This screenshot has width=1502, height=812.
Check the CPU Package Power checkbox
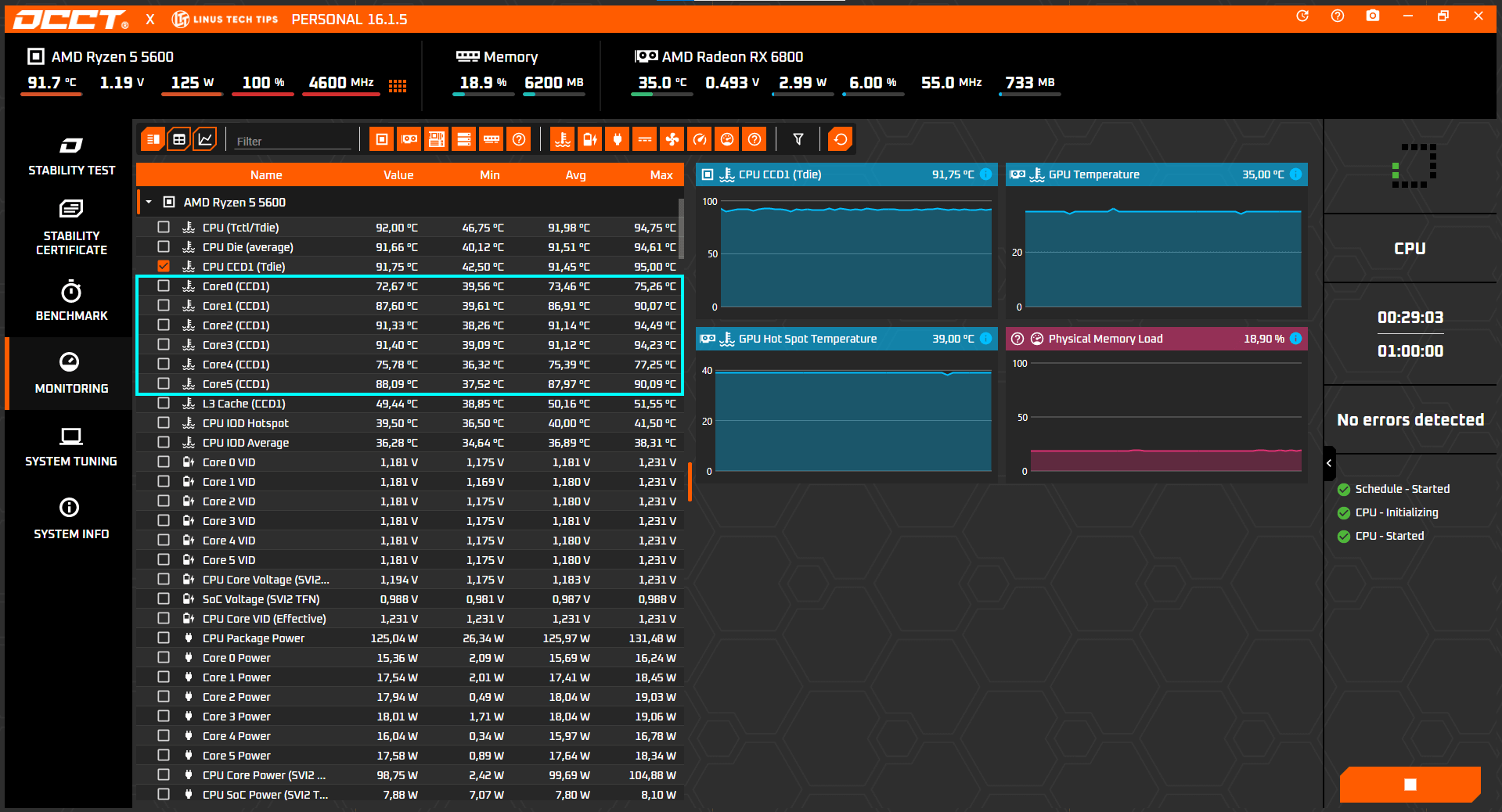point(164,638)
